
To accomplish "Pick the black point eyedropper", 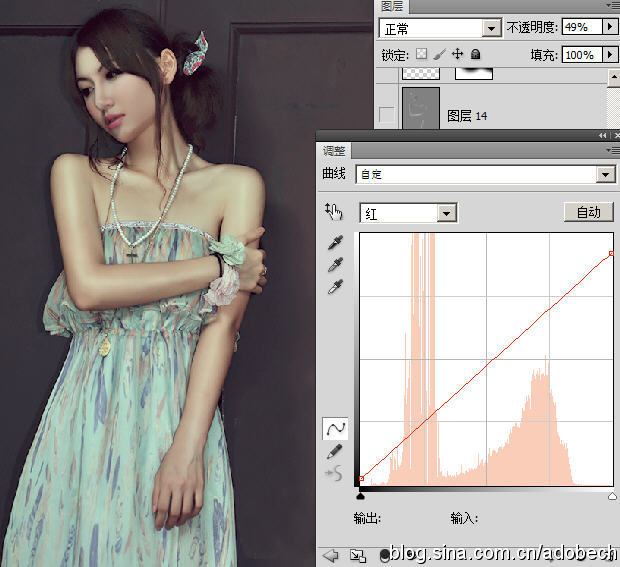I will 335,243.
